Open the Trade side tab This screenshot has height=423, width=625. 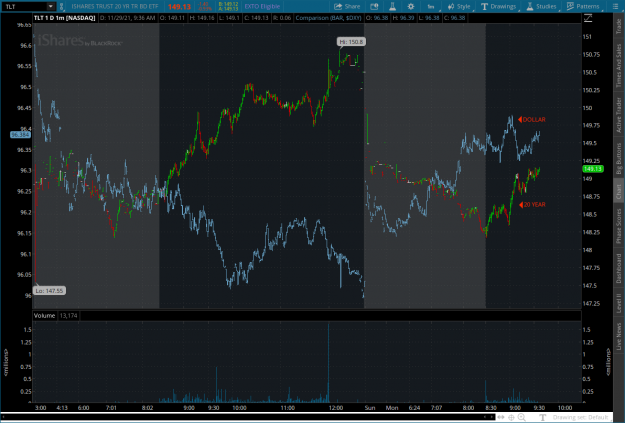pyautogui.click(x=619, y=26)
